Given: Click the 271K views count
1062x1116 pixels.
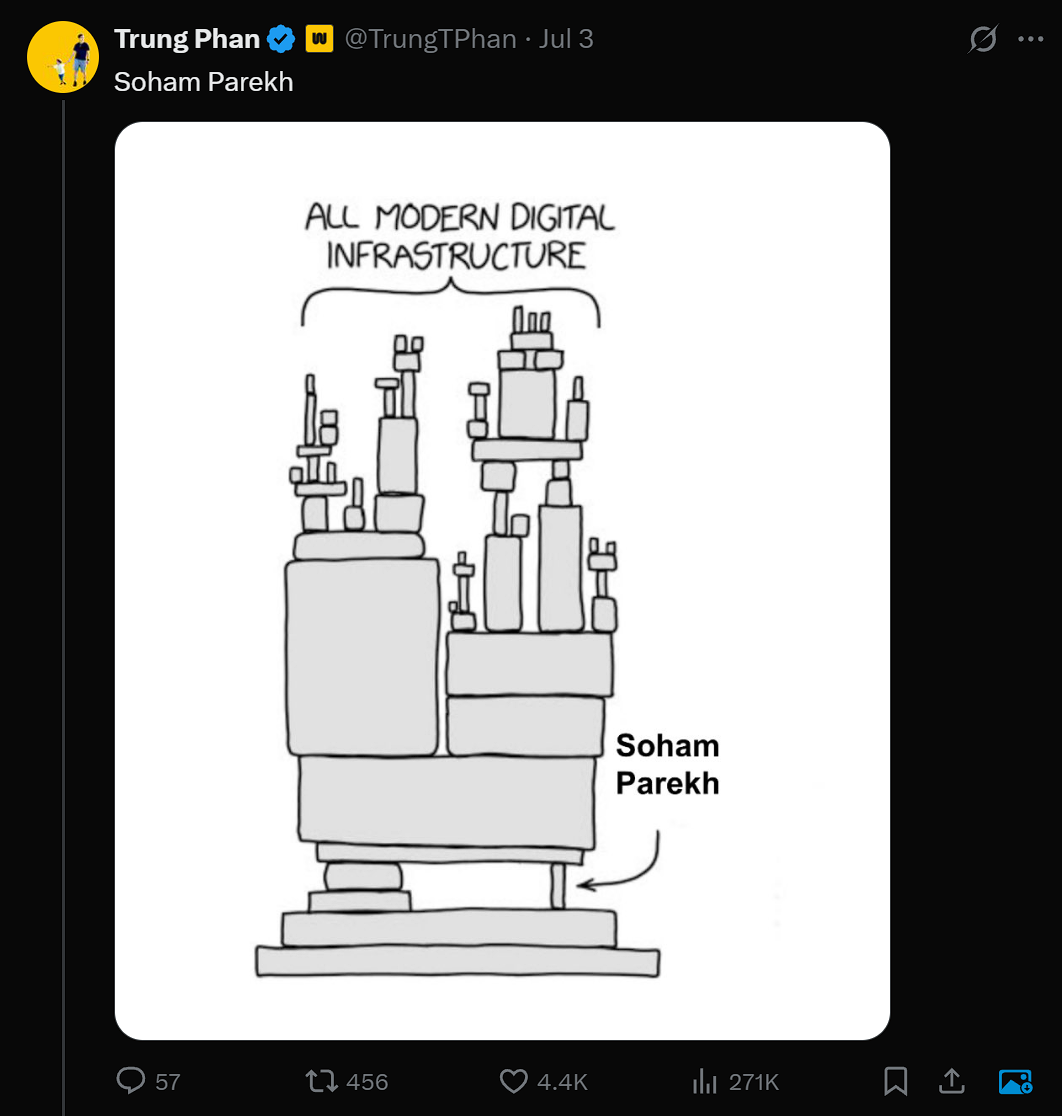Looking at the screenshot, I should [754, 1082].
